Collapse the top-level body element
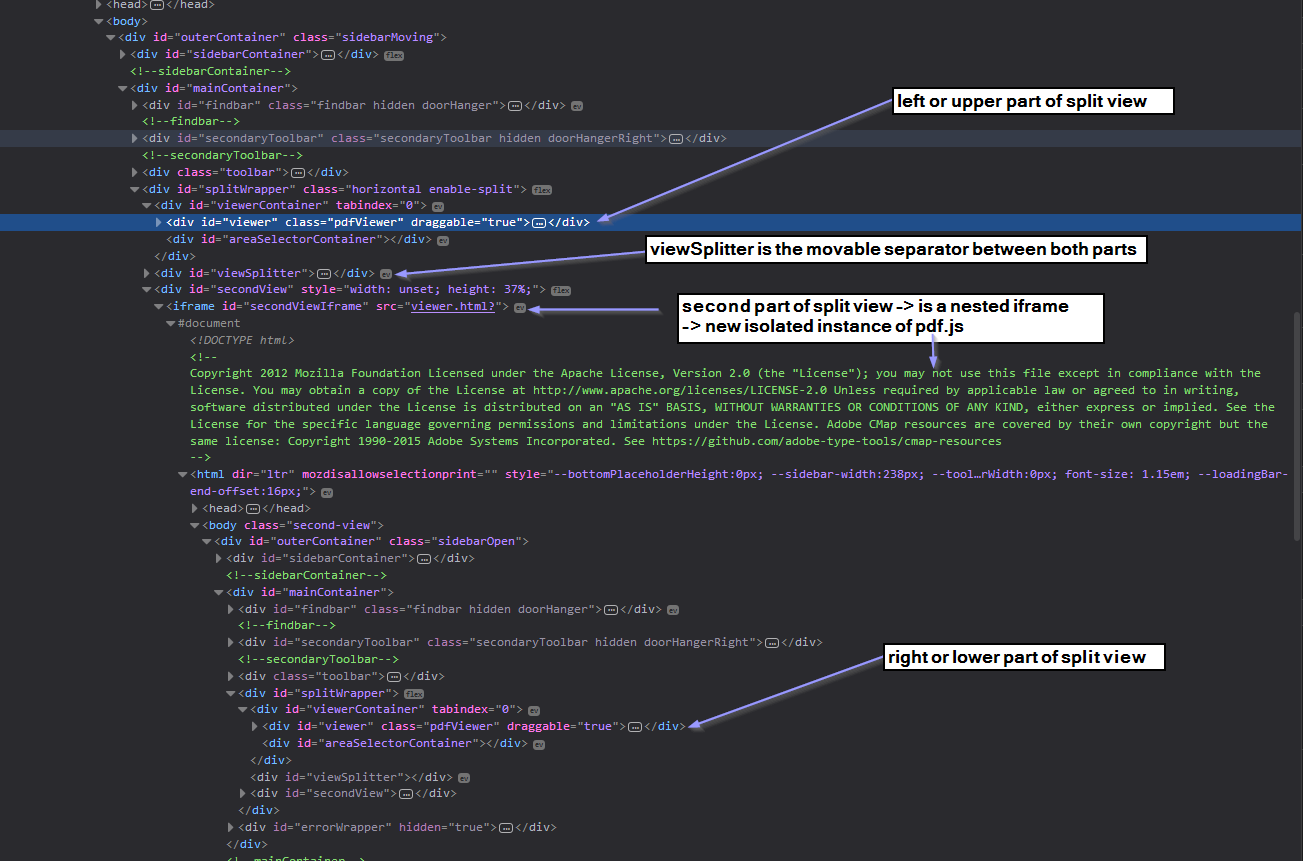Screen dimensions: 1303x861 pos(99,21)
